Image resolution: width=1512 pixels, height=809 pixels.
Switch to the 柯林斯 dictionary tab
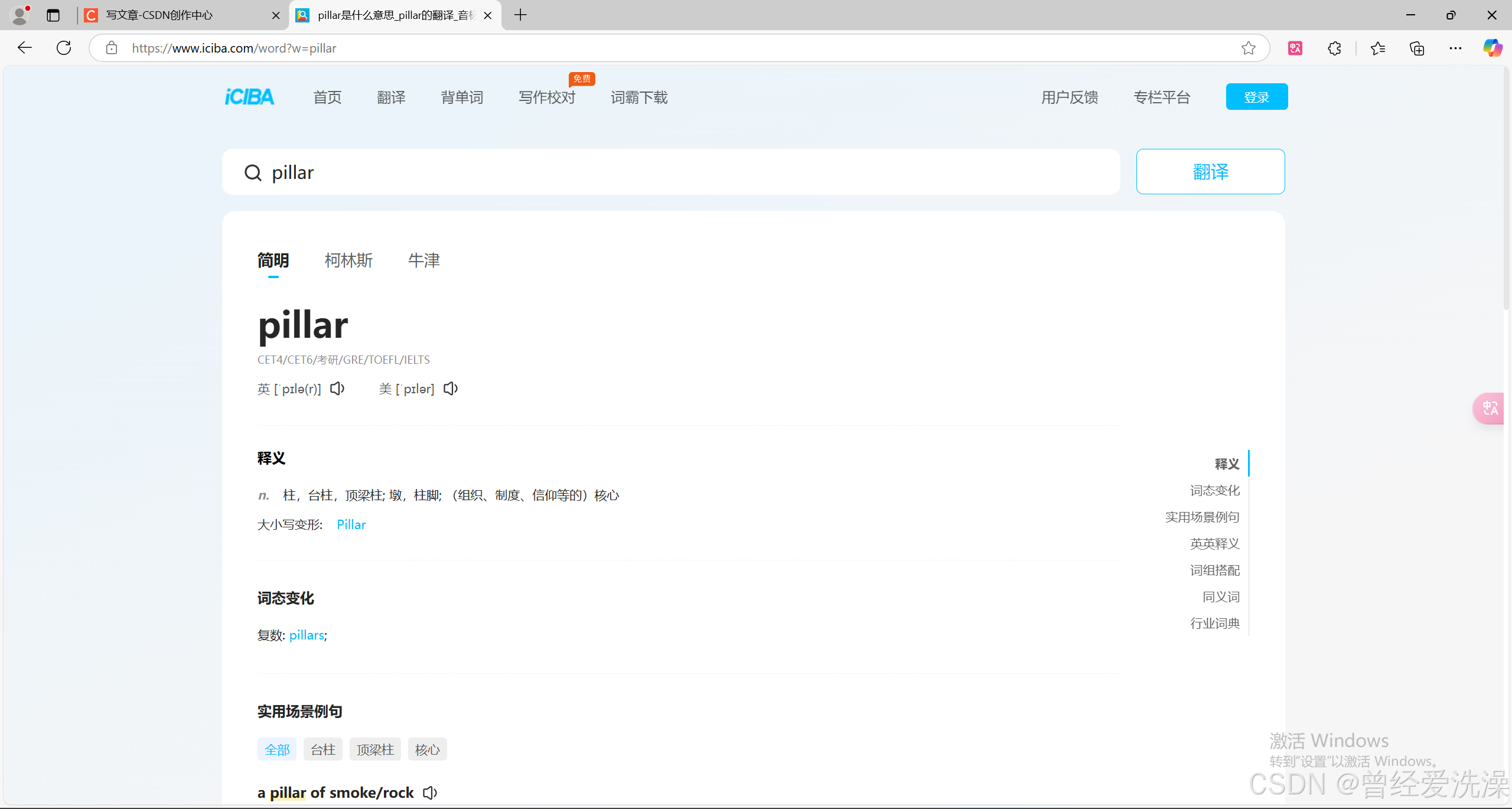tap(348, 260)
